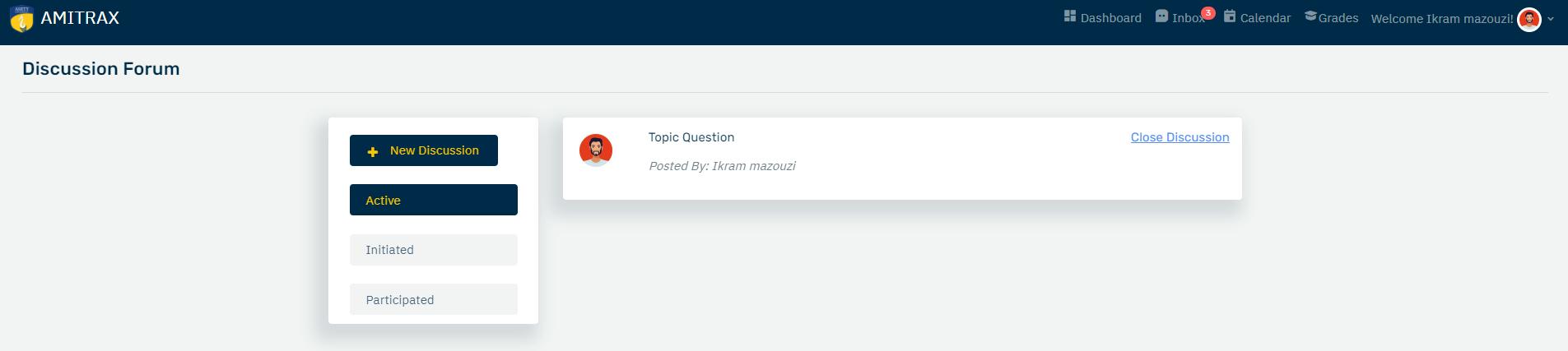Click the red Inbox notification badge

(1207, 13)
